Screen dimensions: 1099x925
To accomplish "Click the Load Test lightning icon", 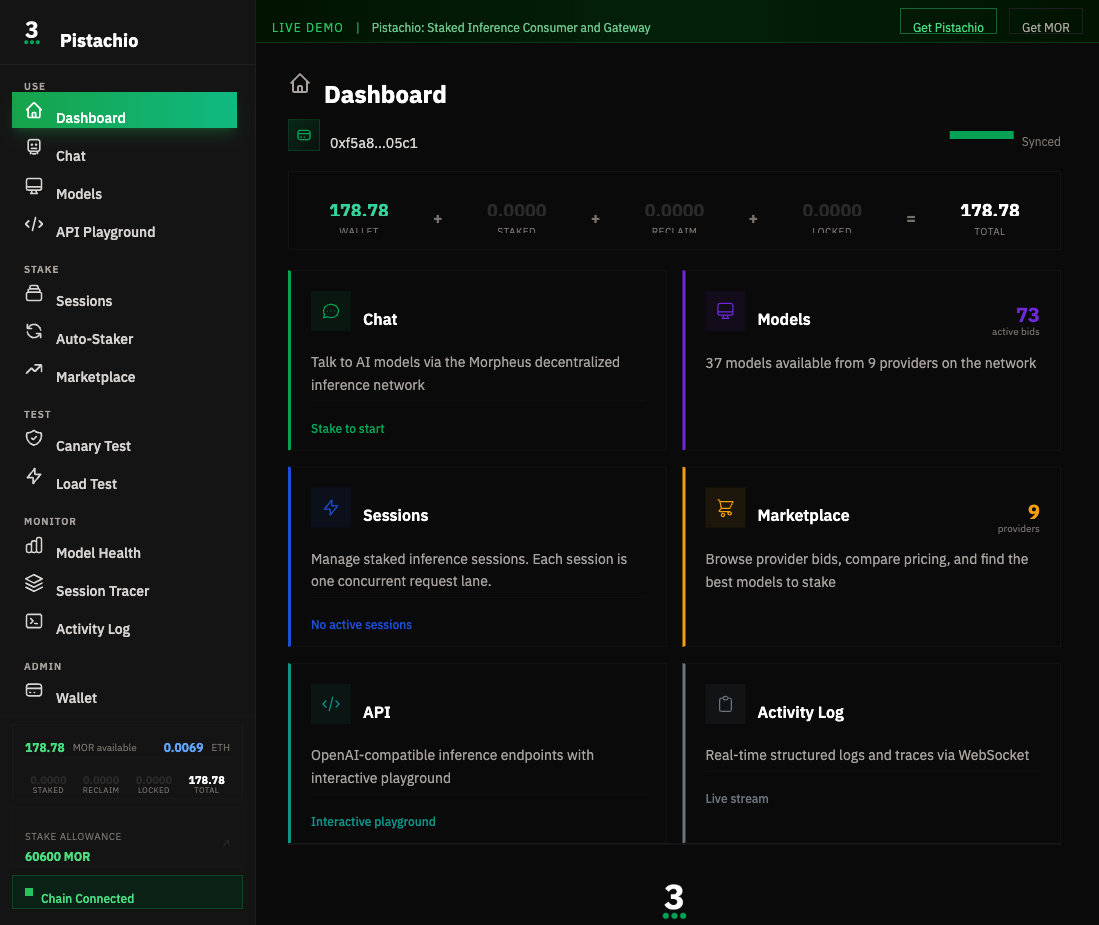I will click(34, 476).
